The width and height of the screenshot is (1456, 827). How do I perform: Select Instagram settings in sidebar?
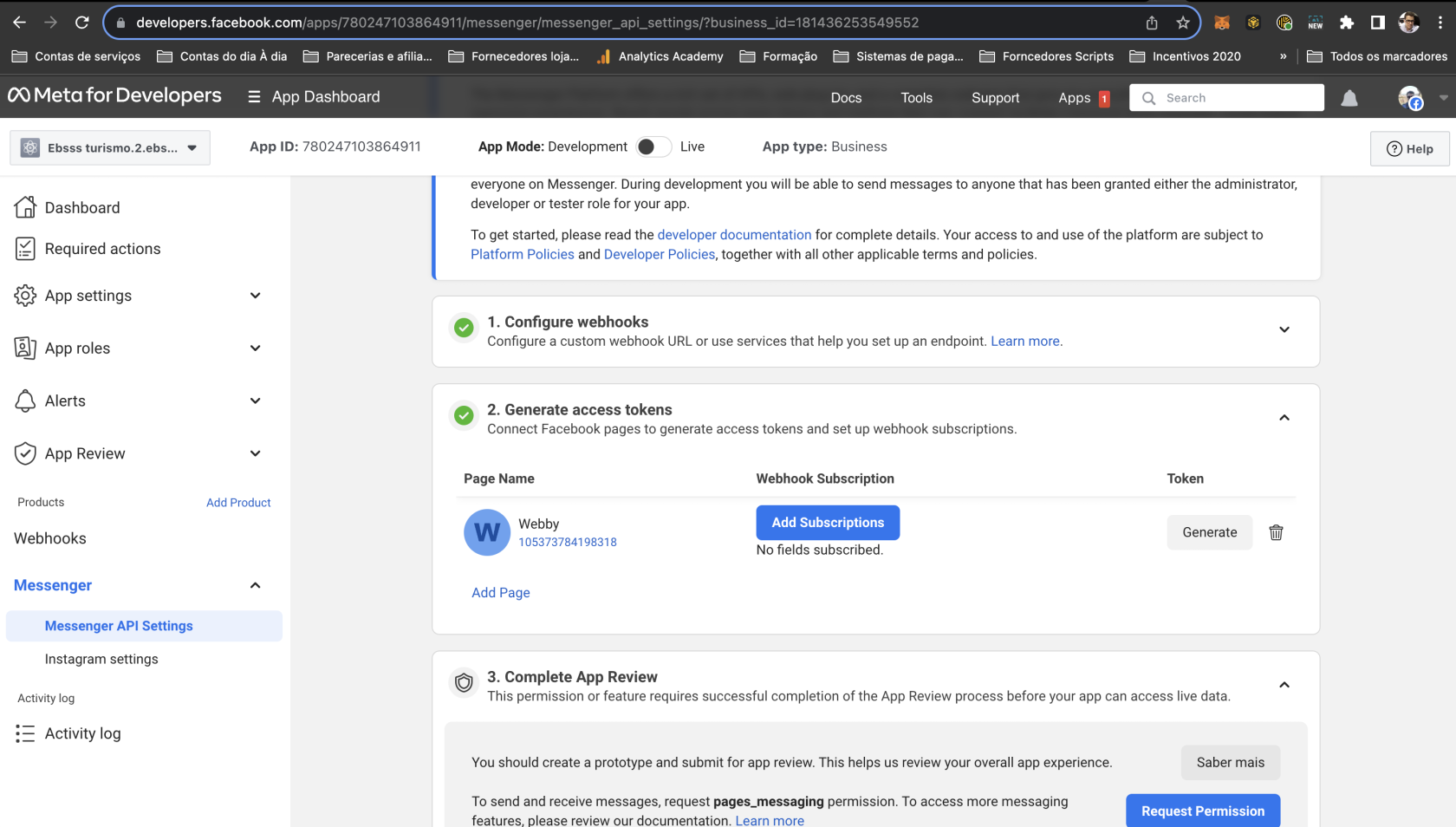click(101, 659)
